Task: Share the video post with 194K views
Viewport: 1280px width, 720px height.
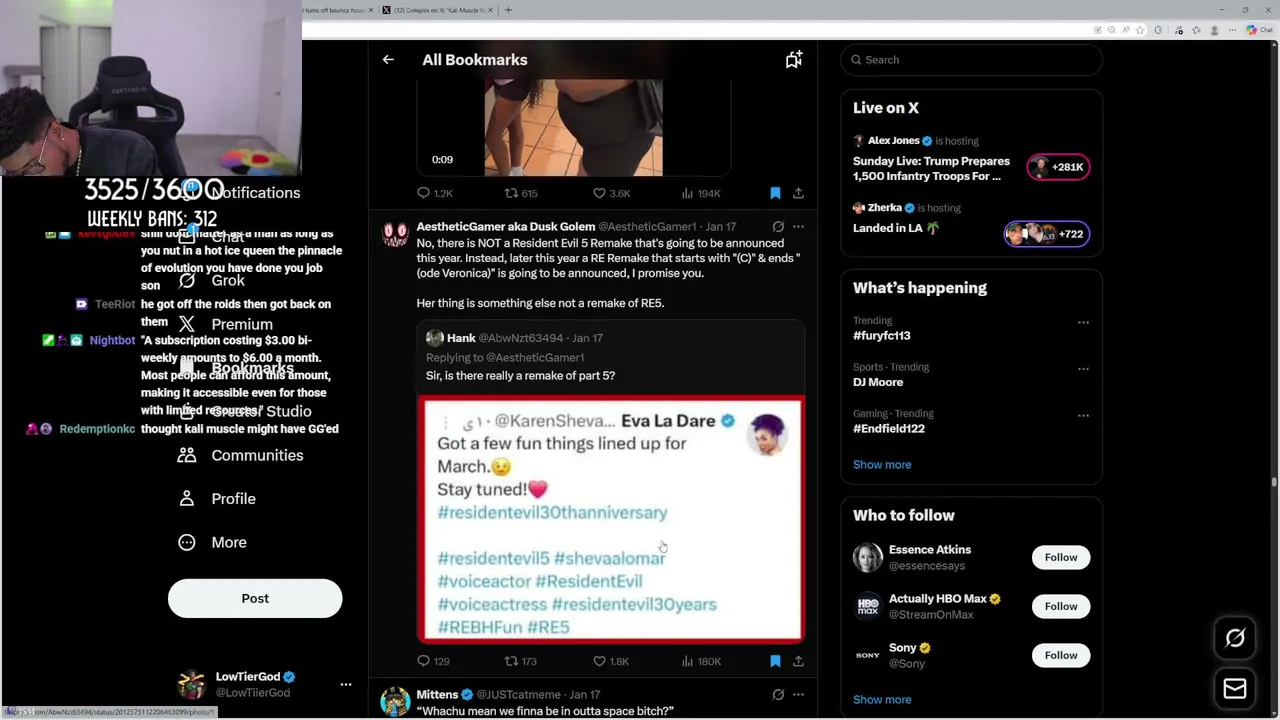Action: [x=798, y=193]
